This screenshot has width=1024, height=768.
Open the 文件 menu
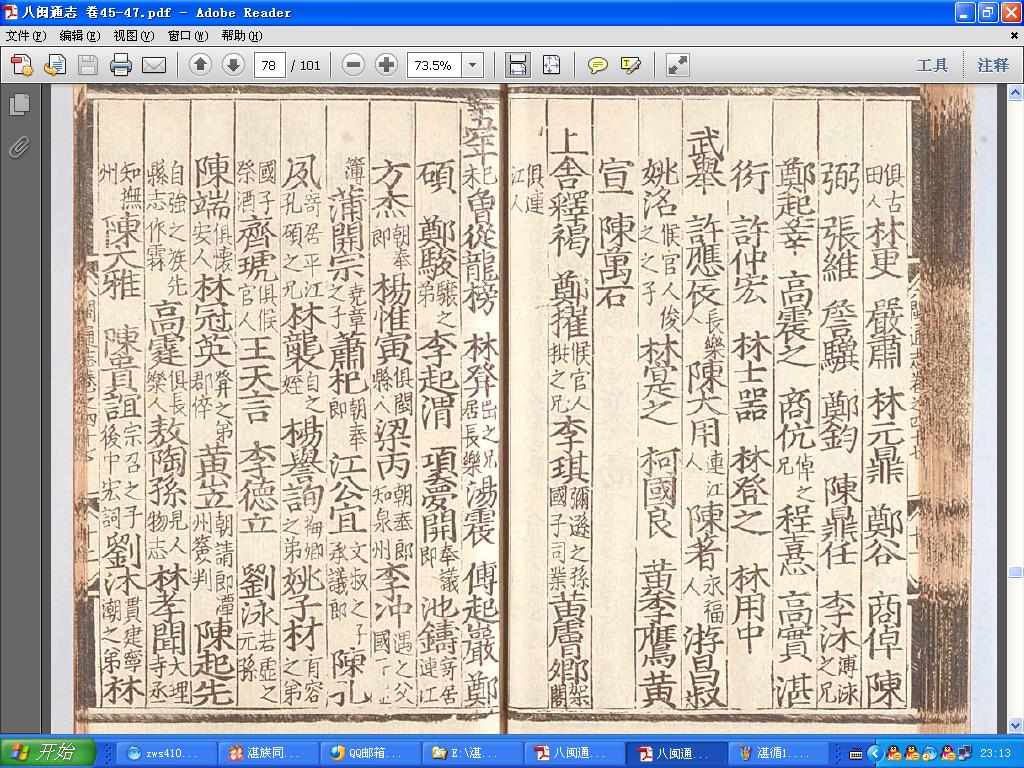point(26,35)
